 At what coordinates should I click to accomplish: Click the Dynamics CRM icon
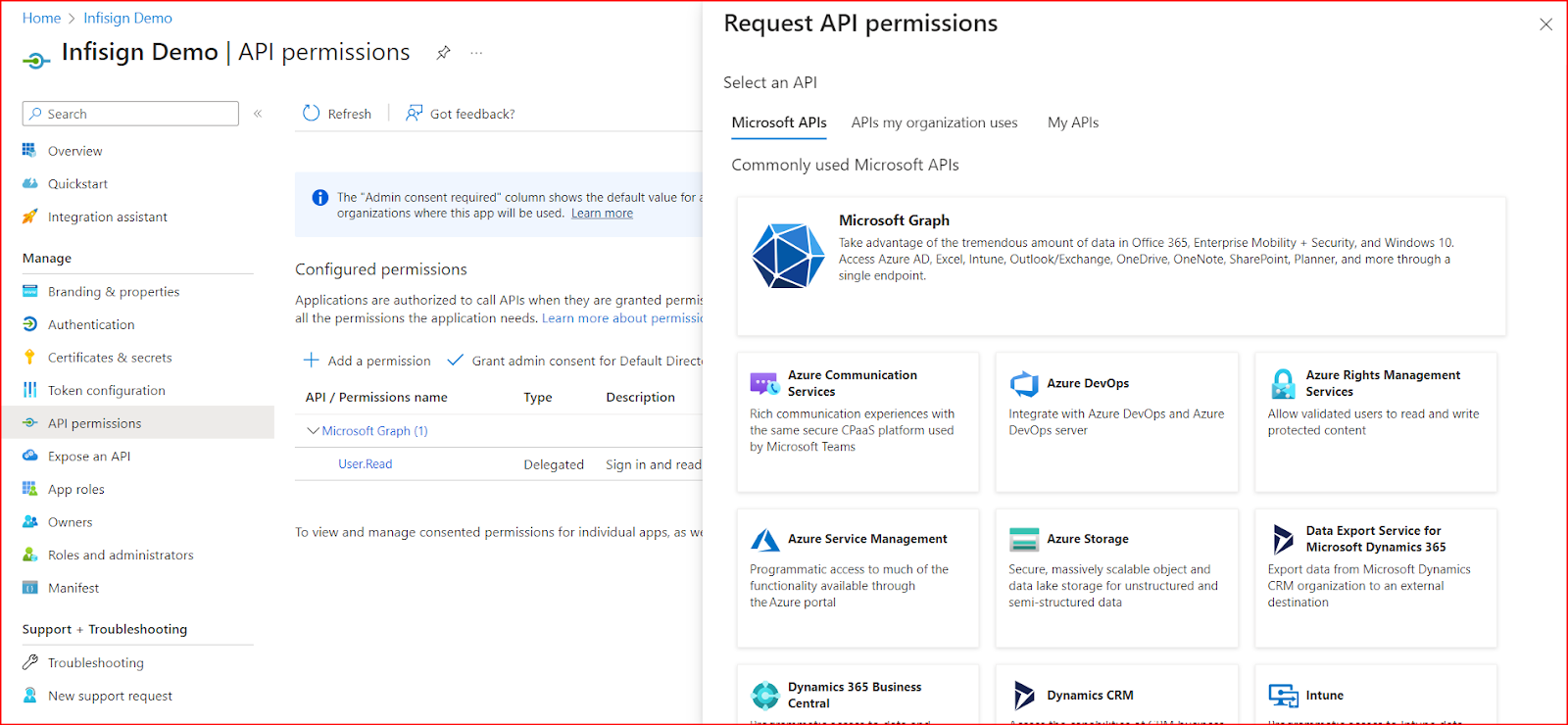[1024, 695]
